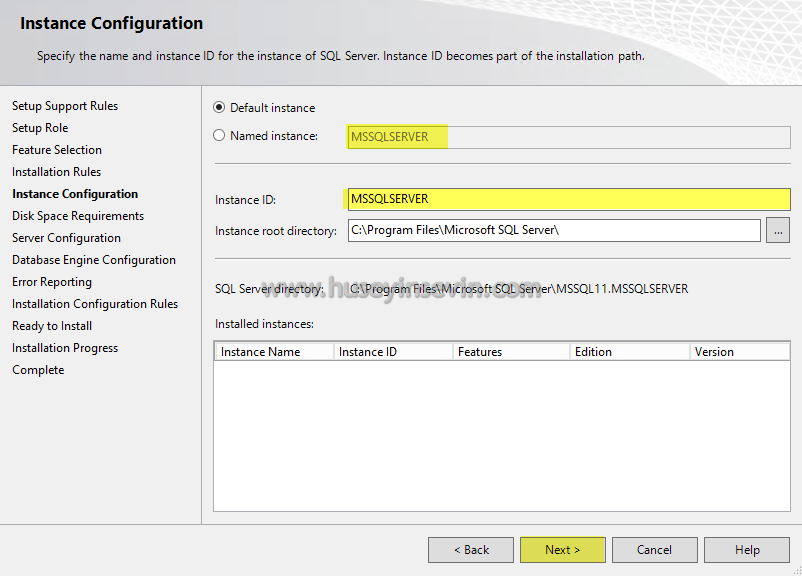Sort installed instances by Instance Name column
Image resolution: width=802 pixels, height=576 pixels.
274,352
